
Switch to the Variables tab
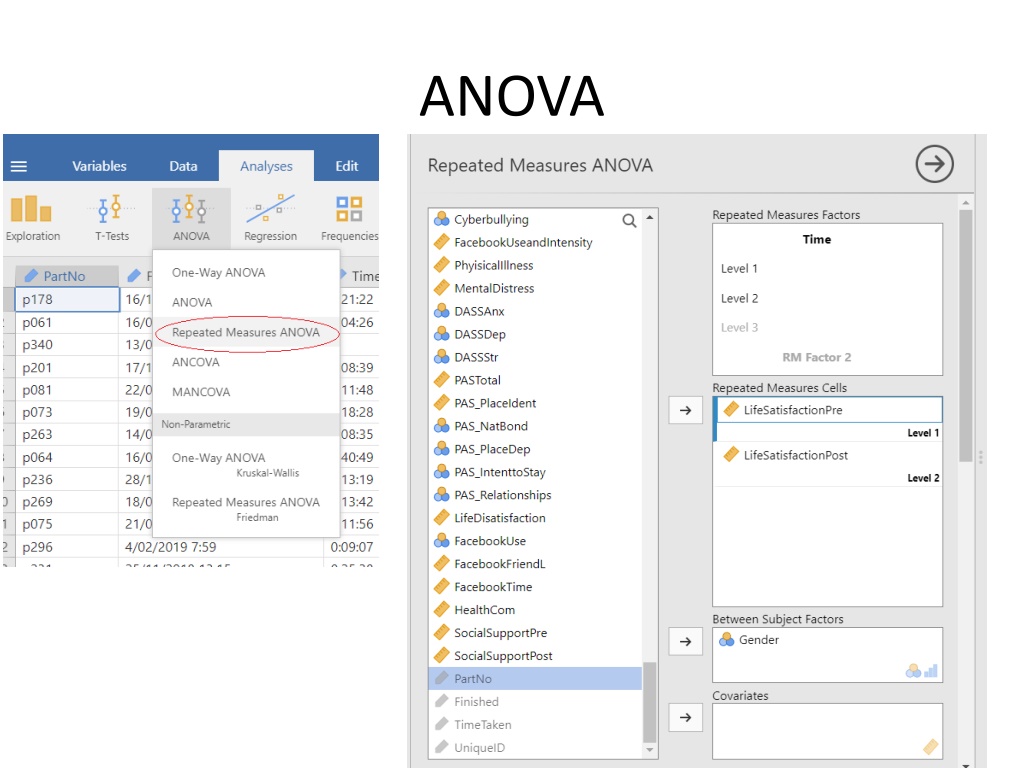coord(99,166)
